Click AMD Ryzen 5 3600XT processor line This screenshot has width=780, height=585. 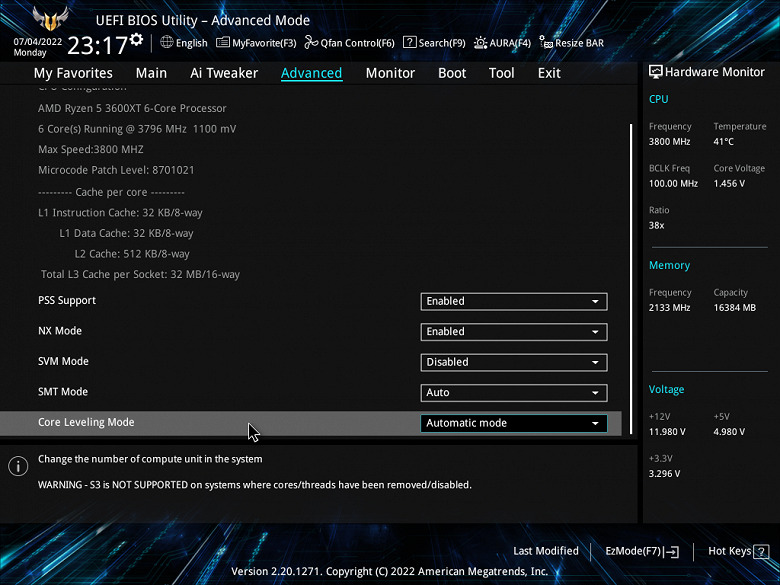coord(132,108)
